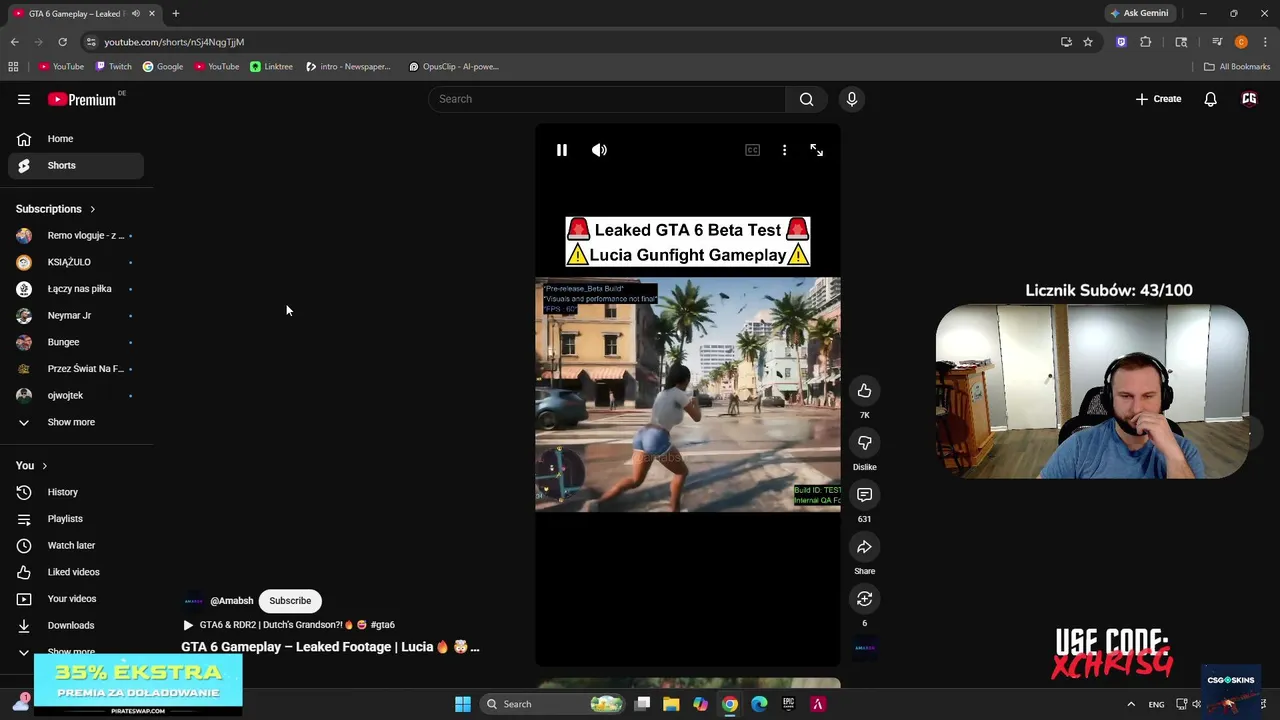Subscribe to @Amabsh channel
Image resolution: width=1280 pixels, height=720 pixels.
click(290, 601)
